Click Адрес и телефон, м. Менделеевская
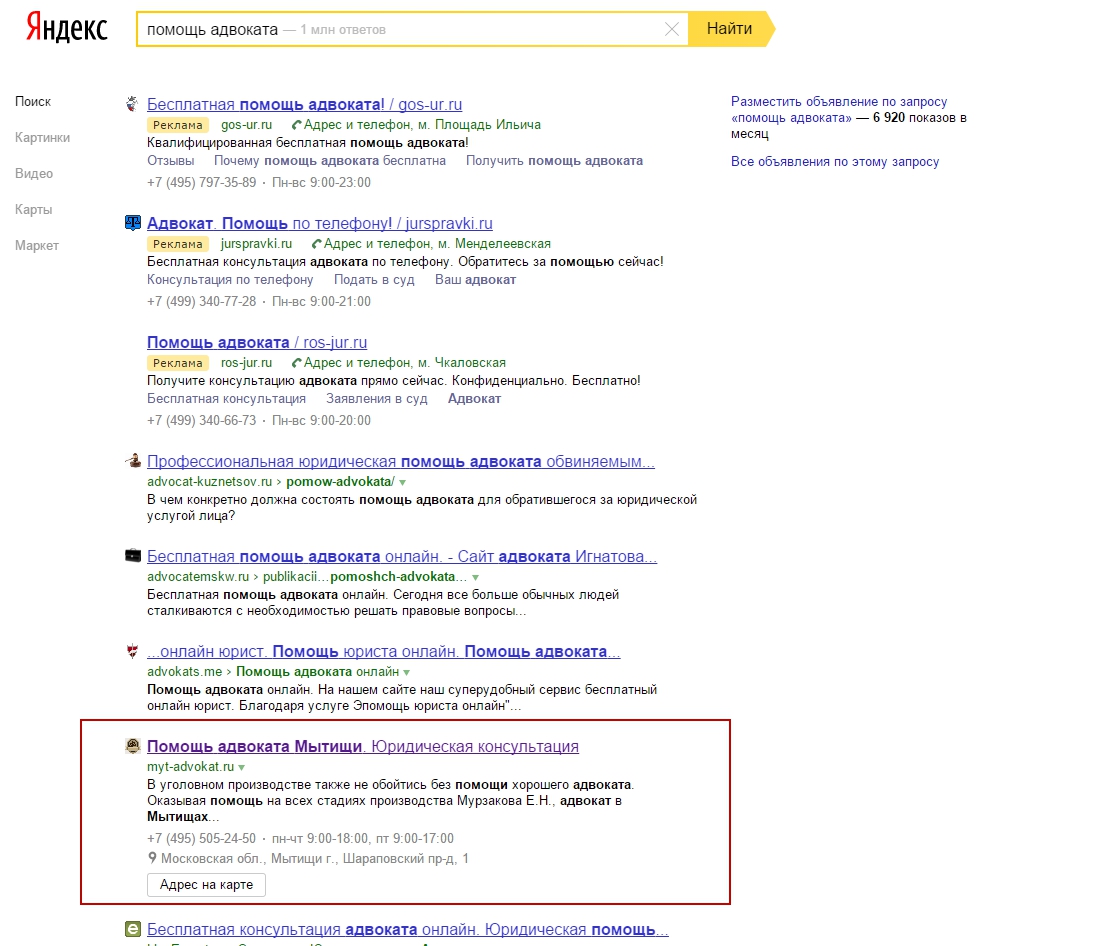This screenshot has width=1101, height=946. coord(437,244)
